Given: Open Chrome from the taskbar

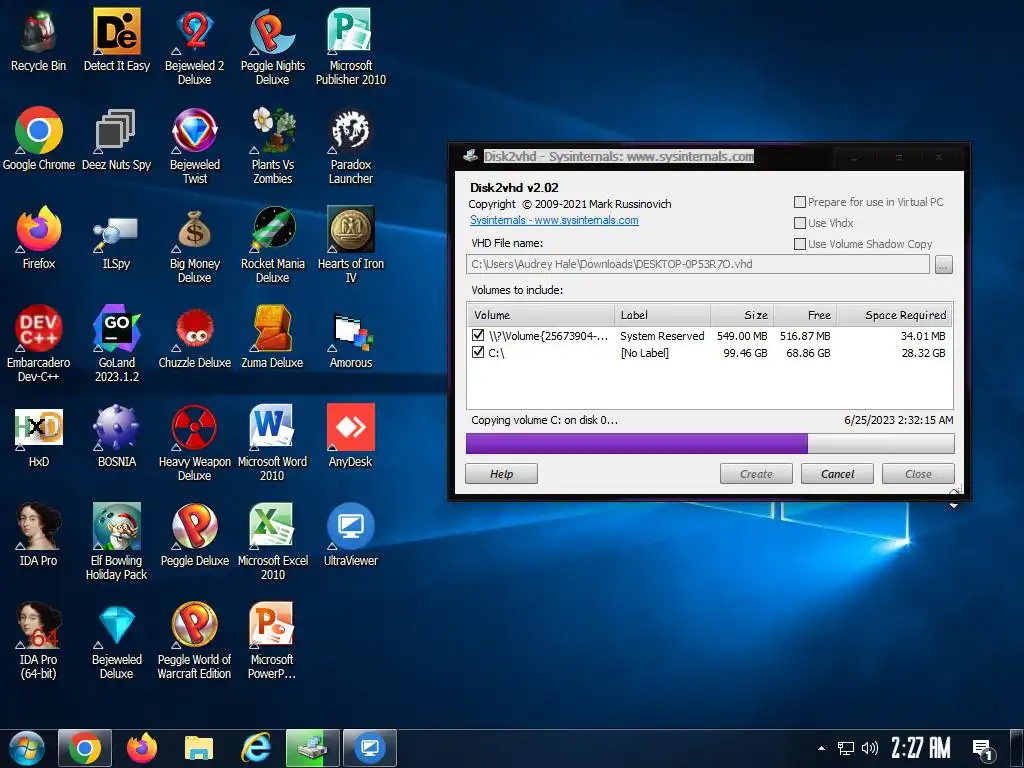Looking at the screenshot, I should tap(85, 748).
